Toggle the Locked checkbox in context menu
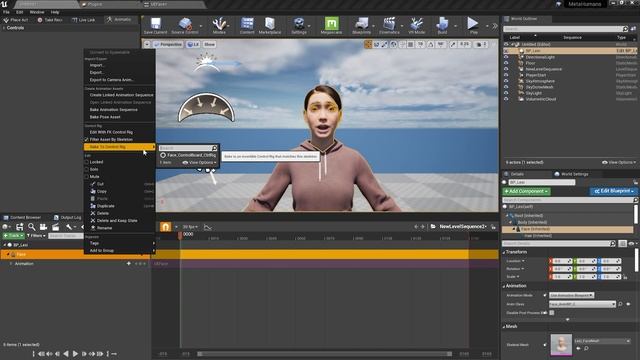This screenshot has width=640, height=360. tap(87, 162)
